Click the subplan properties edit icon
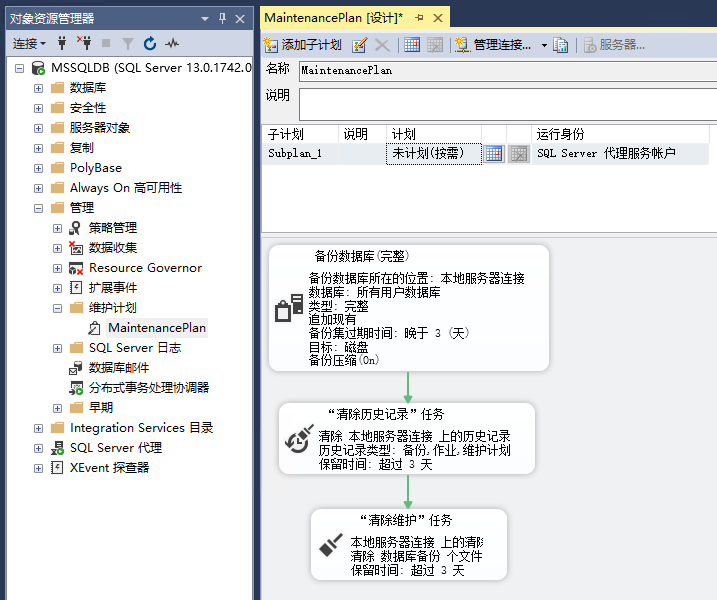This screenshot has width=717, height=600. [x=360, y=45]
